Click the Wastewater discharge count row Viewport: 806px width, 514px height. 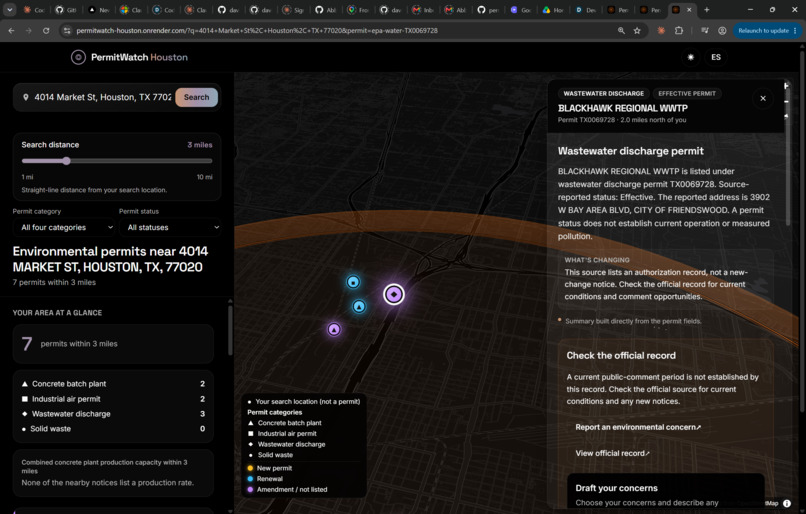pos(113,414)
